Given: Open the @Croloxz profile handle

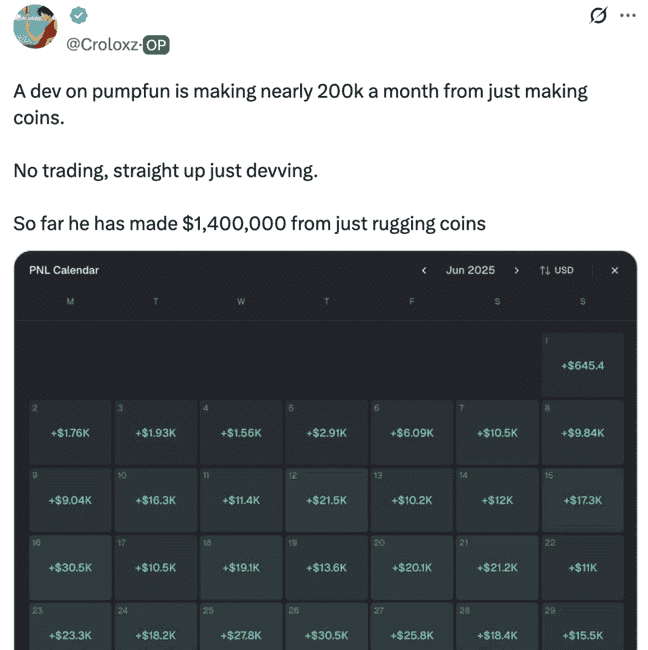Looking at the screenshot, I should pyautogui.click(x=101, y=44).
